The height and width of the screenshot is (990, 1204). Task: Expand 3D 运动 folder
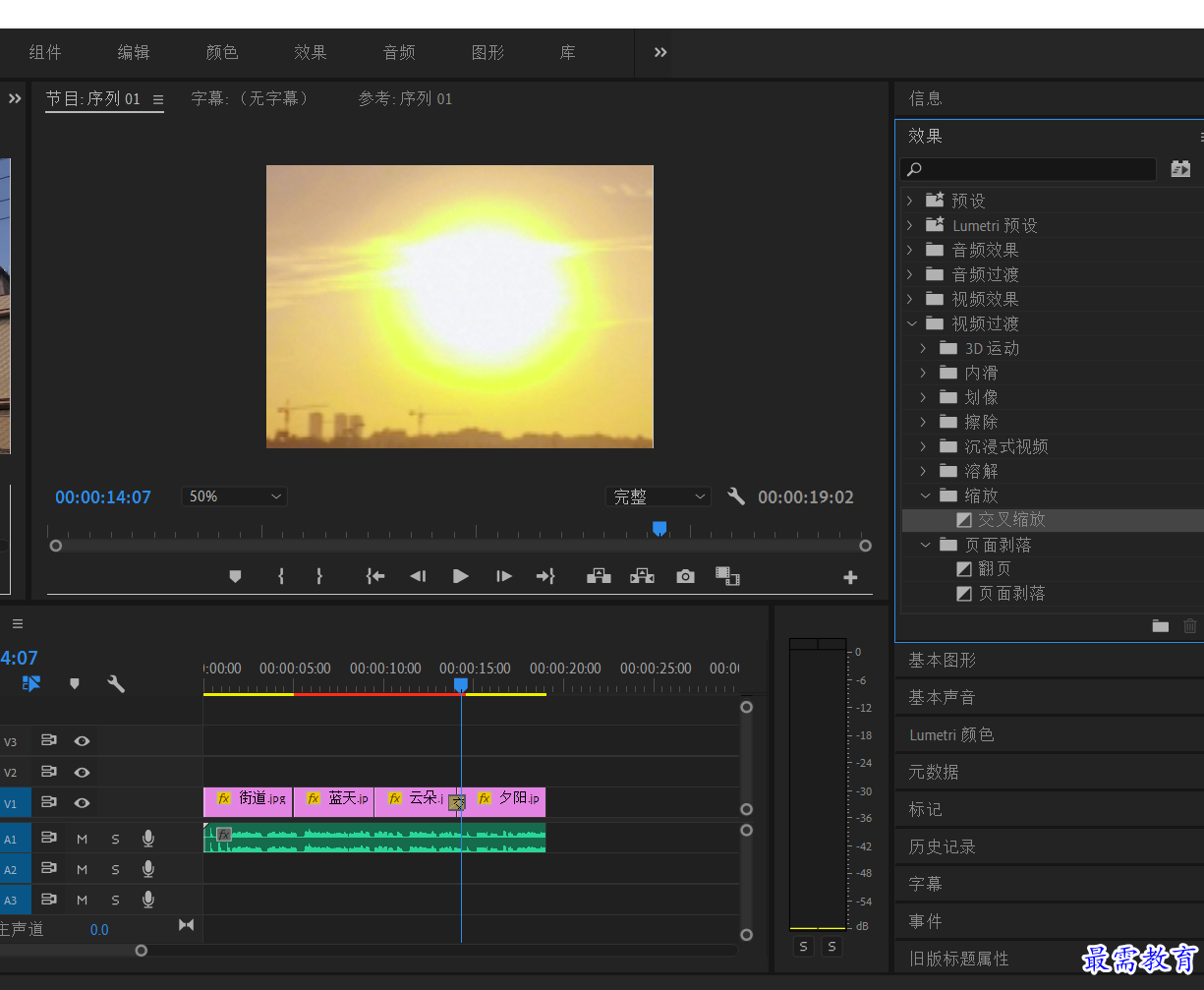point(923,348)
